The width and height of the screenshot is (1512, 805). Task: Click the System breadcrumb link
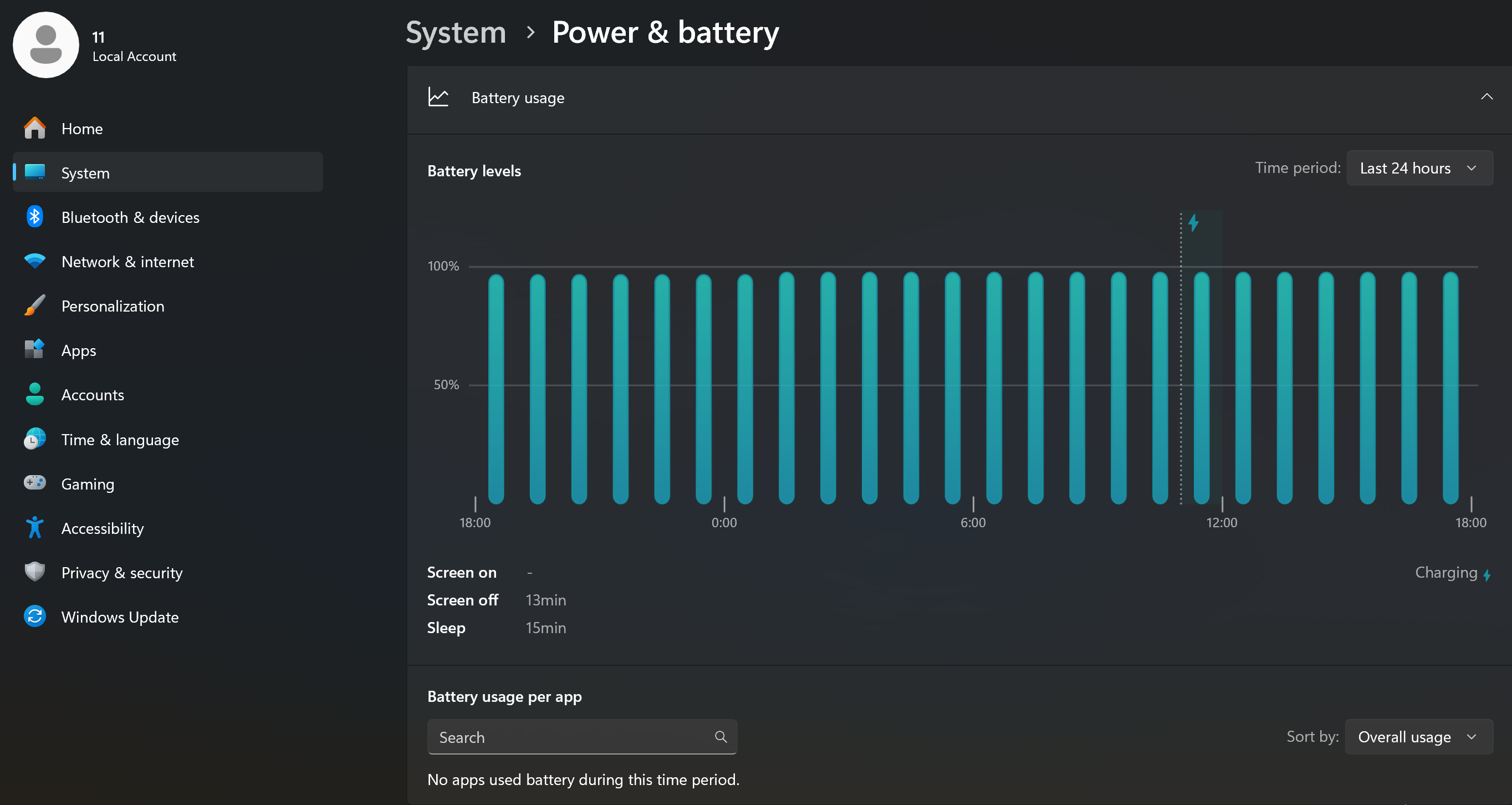[456, 32]
